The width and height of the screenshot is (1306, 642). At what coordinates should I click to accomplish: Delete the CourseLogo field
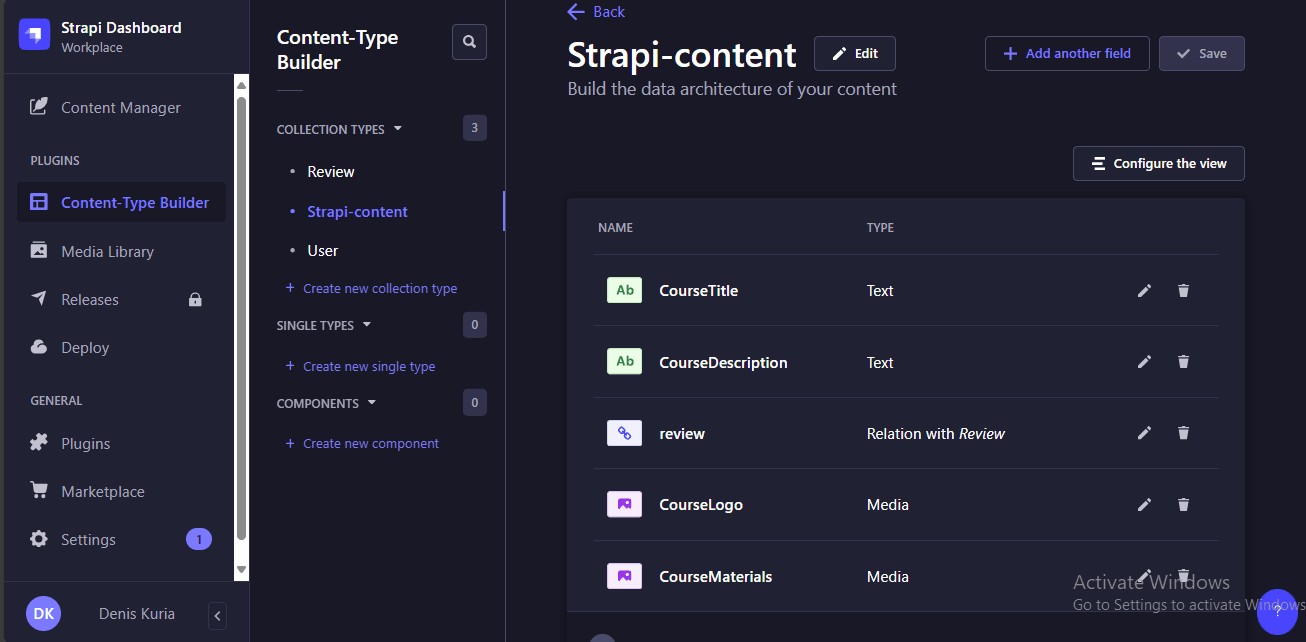click(x=1184, y=505)
